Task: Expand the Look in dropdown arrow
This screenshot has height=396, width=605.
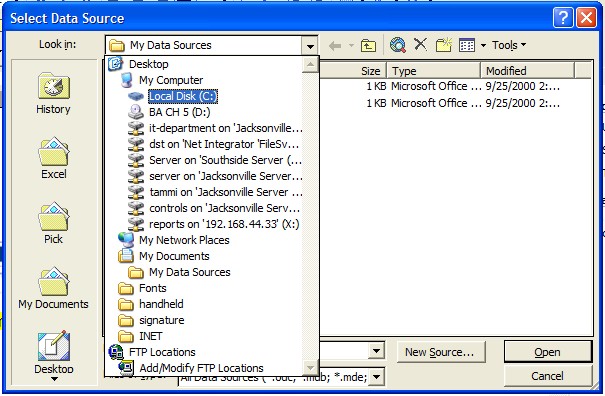Action: point(310,46)
